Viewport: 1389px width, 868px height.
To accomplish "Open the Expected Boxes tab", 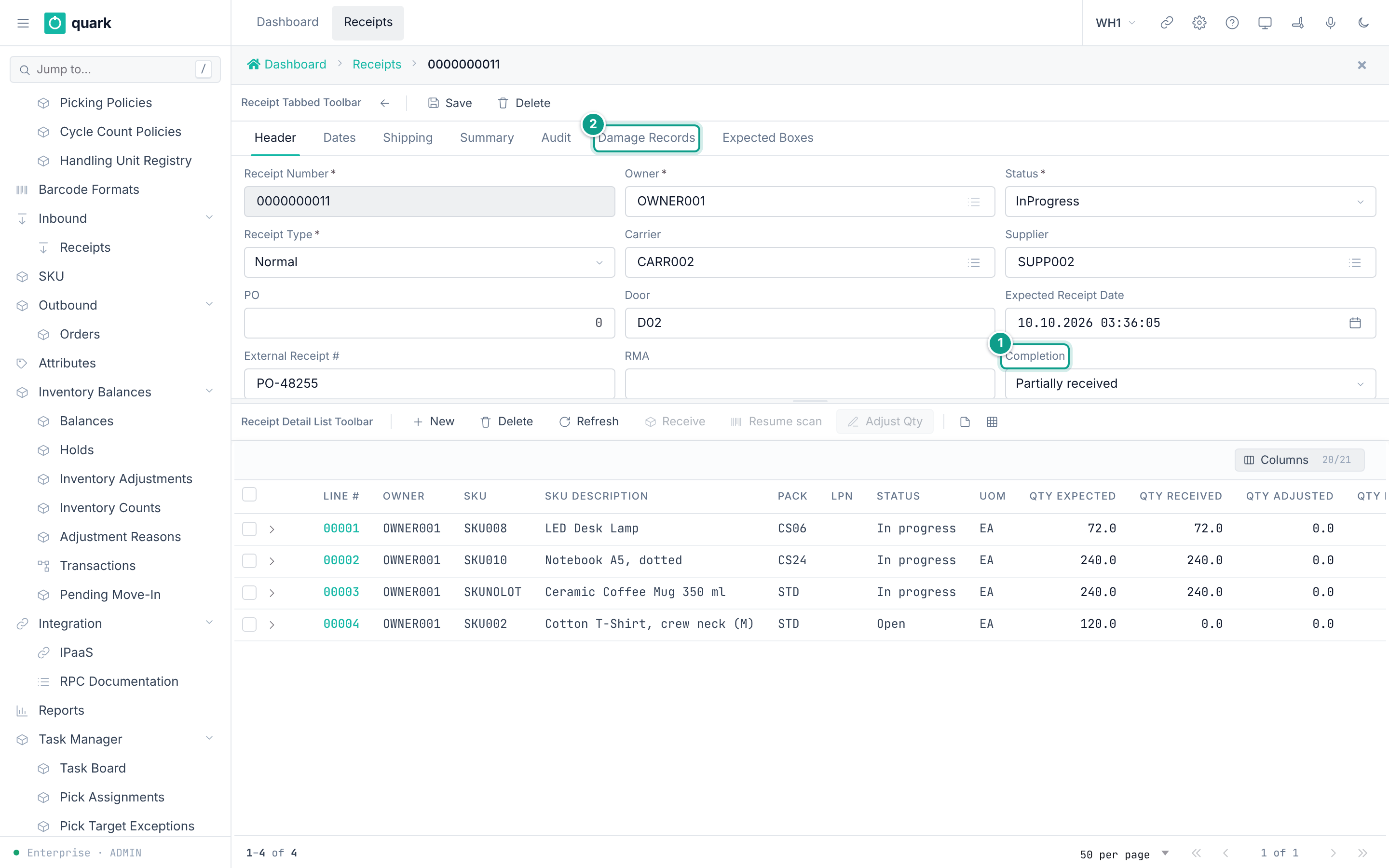I will pos(767,138).
